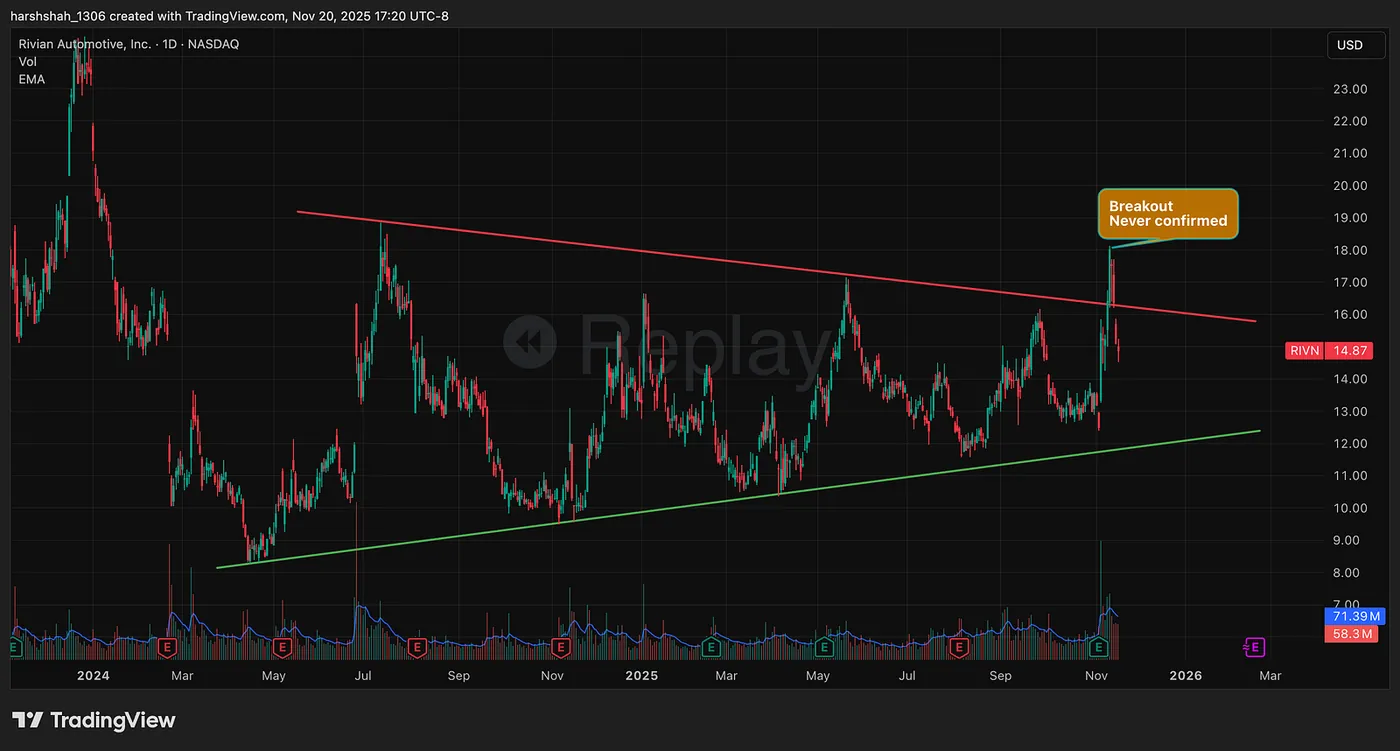Open the red earnings marker before Mar 2024

tap(167, 648)
